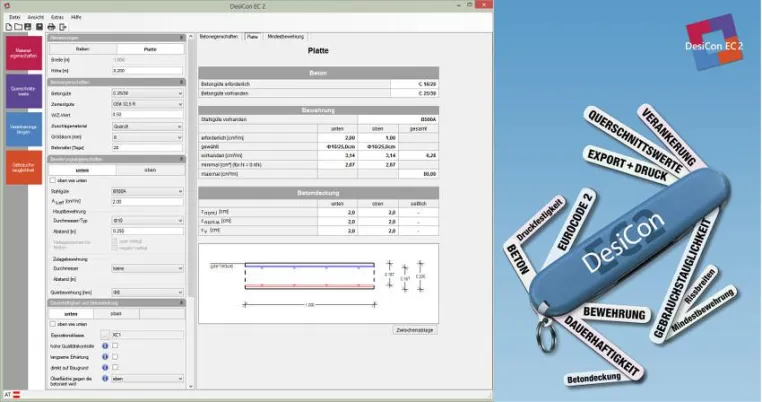Click the Hauptbewehrung Abstand [m] input field
762x402 pixels.
pos(147,231)
